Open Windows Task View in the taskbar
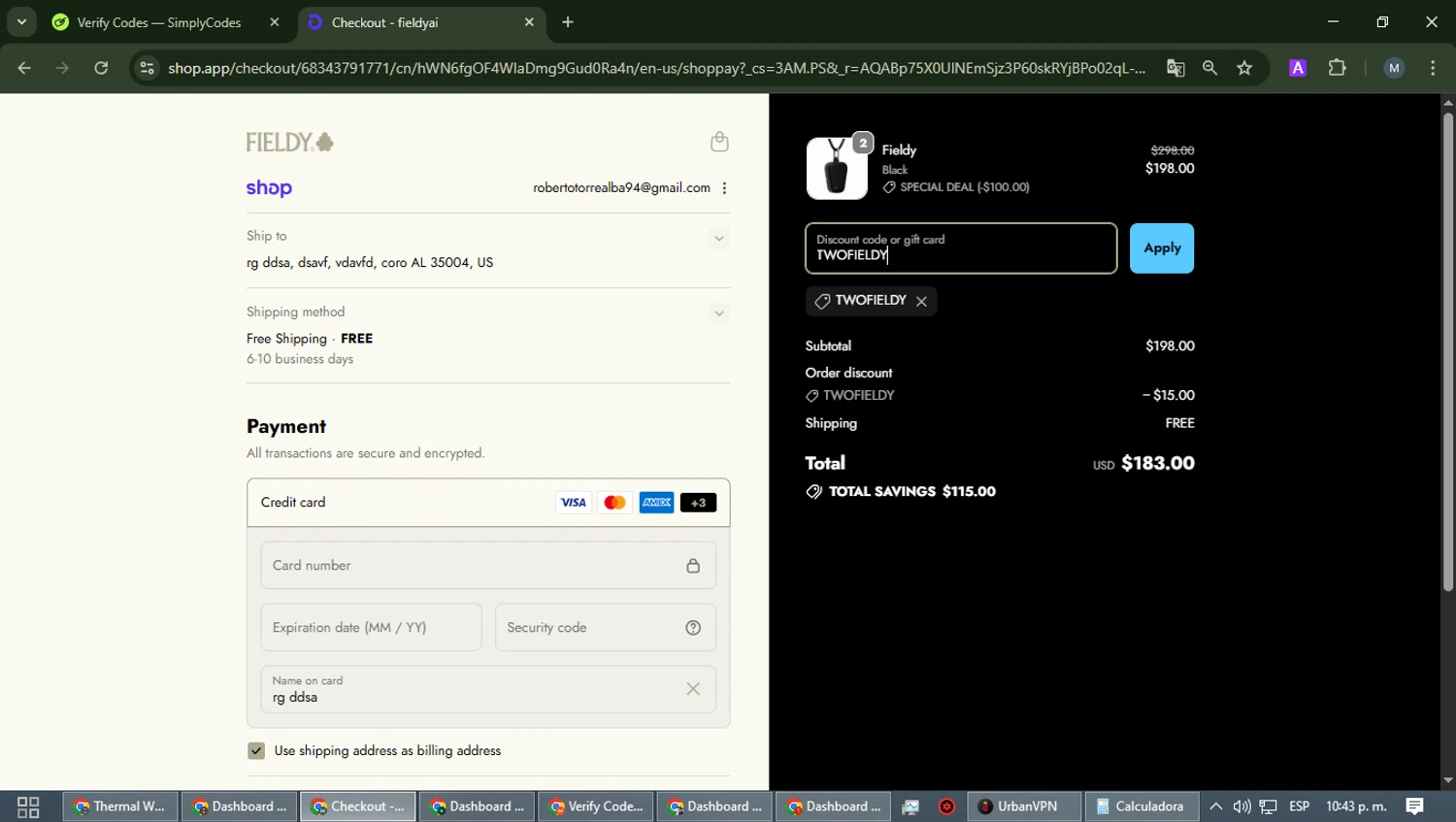 28,807
